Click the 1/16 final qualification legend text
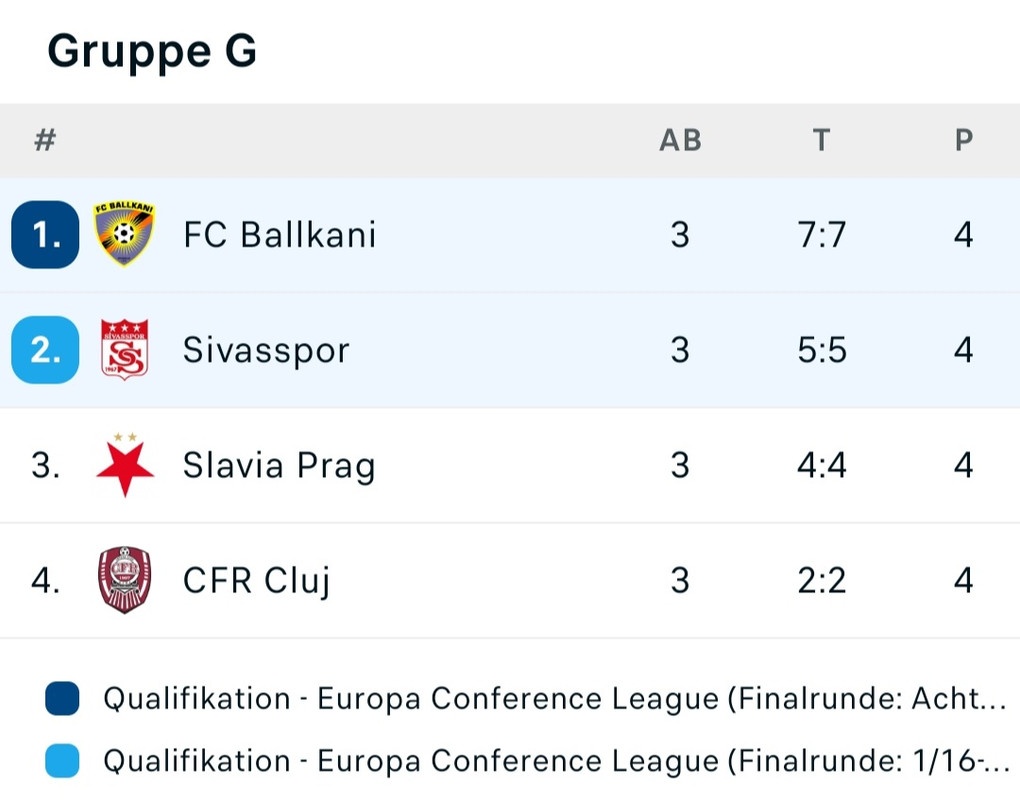 (555, 761)
